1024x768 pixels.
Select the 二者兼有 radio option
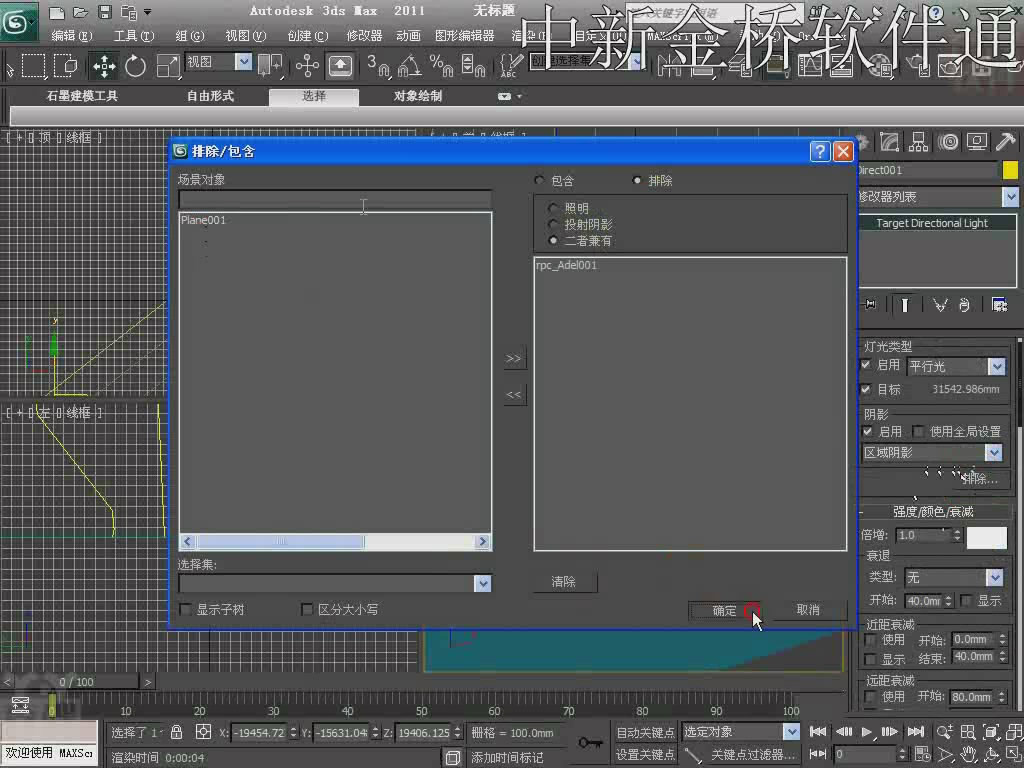coord(554,241)
